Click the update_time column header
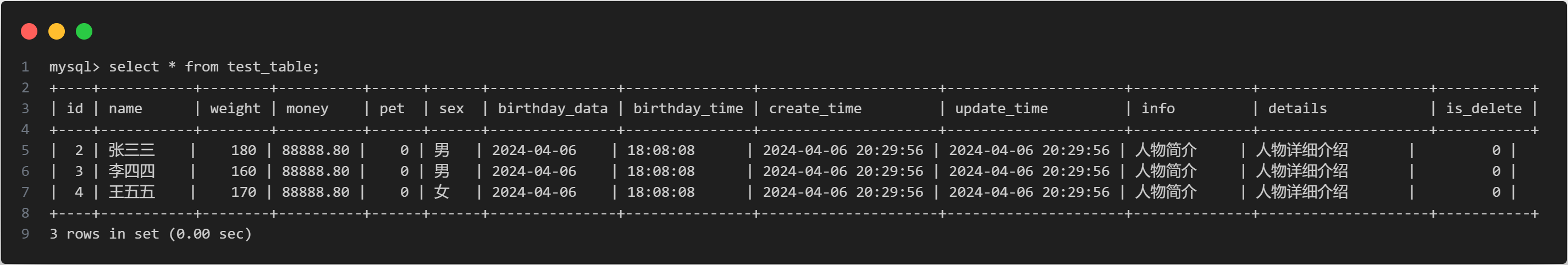The image size is (1568, 265). tap(1001, 108)
